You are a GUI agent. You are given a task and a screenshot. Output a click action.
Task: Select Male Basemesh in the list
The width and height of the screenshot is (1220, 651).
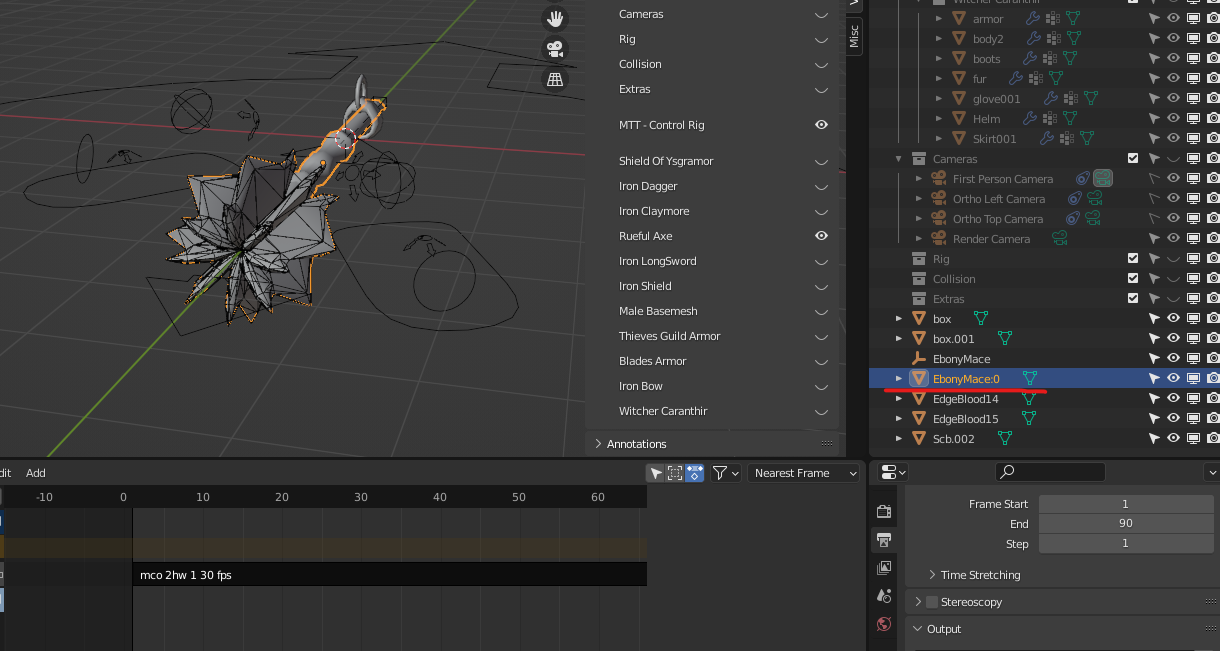coord(658,311)
